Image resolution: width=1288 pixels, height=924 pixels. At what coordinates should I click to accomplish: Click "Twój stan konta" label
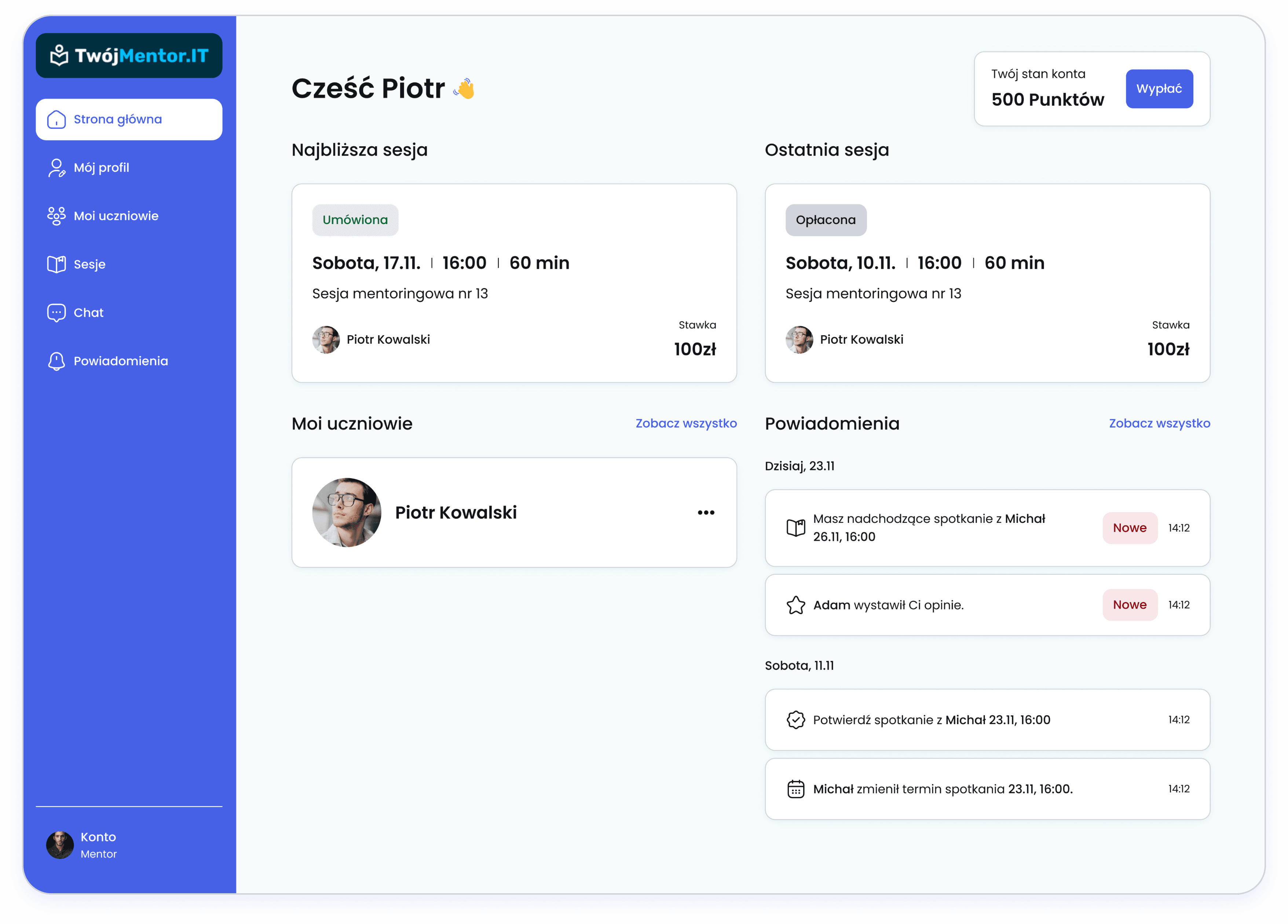pos(1038,74)
